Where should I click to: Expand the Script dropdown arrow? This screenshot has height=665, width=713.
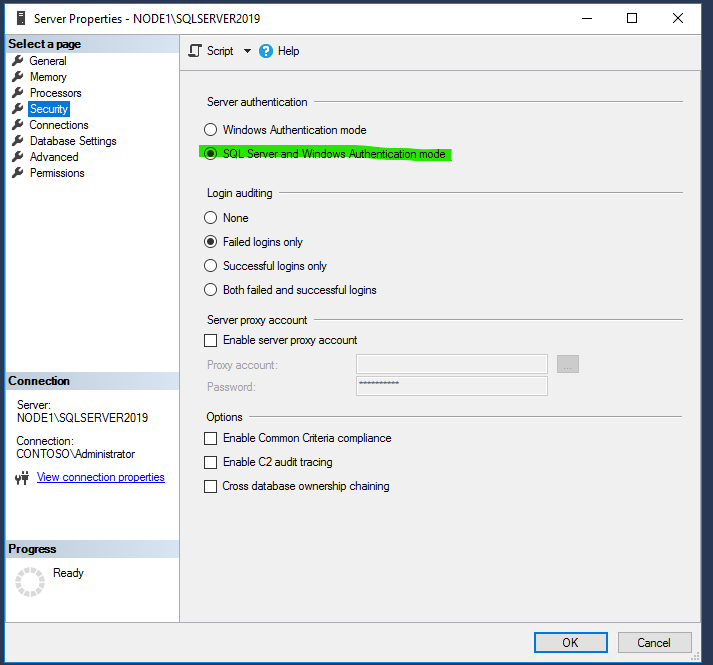coord(247,51)
